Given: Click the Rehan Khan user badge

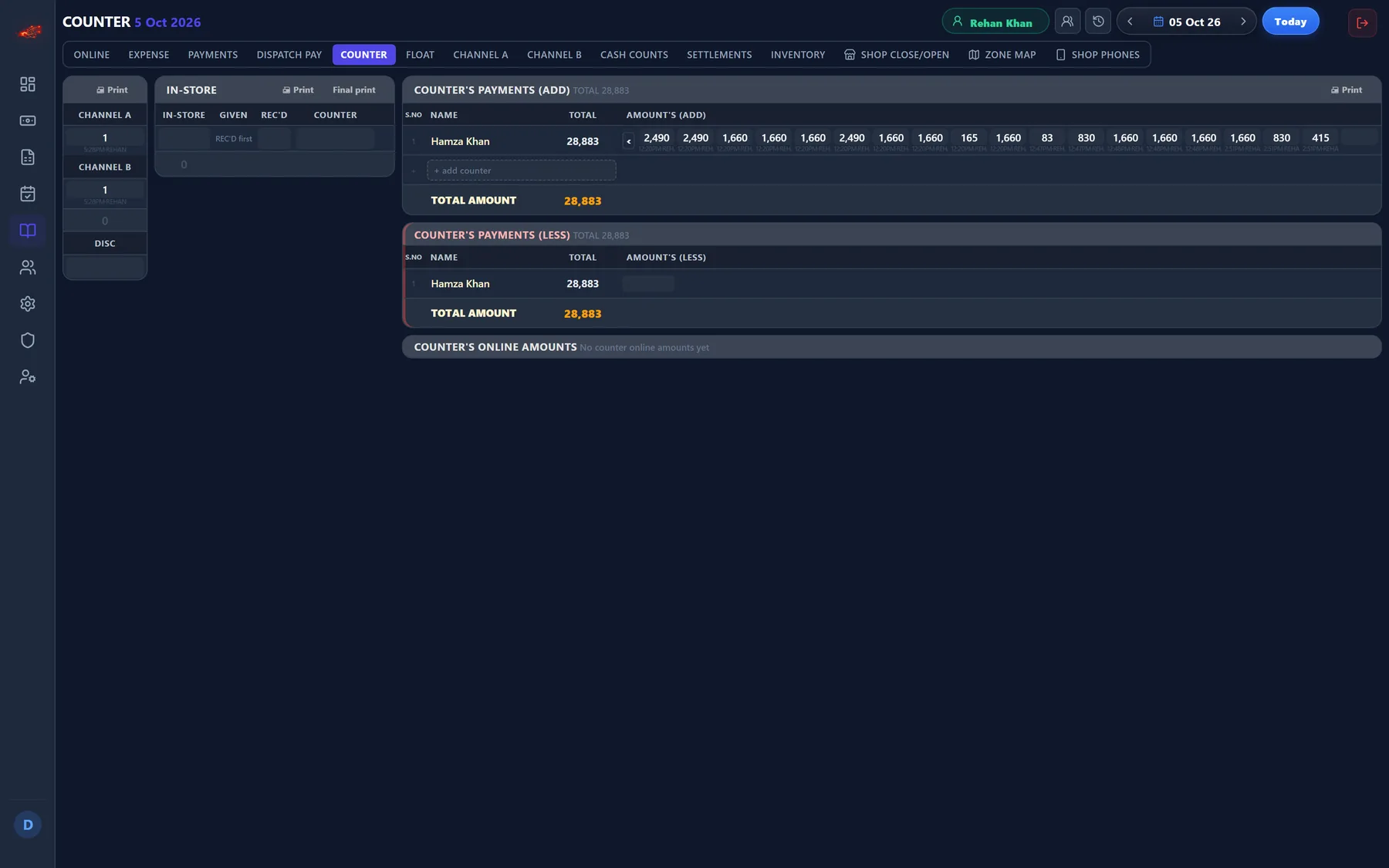Looking at the screenshot, I should point(995,22).
